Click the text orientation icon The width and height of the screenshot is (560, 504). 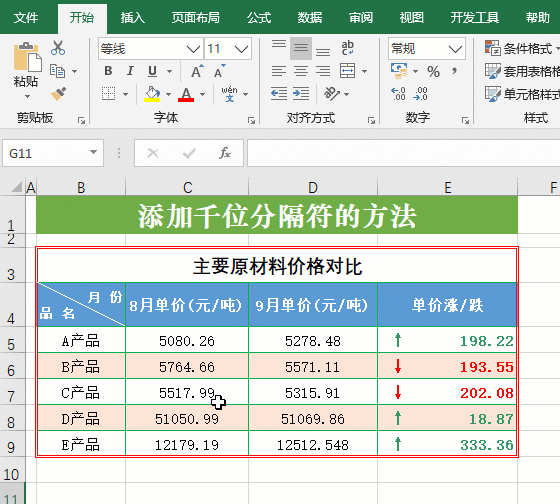332,94
